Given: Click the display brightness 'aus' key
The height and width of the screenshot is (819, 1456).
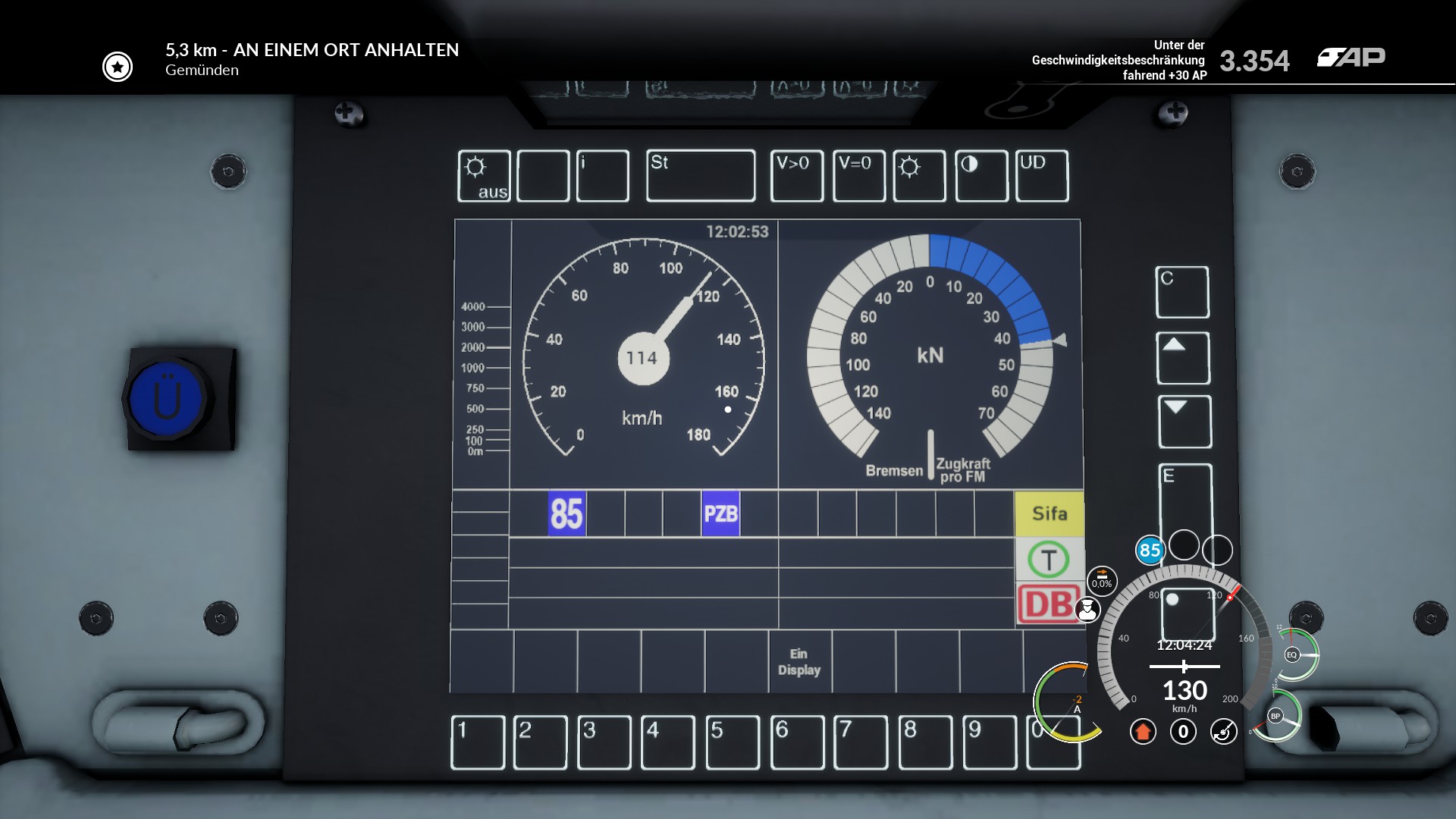Looking at the screenshot, I should pyautogui.click(x=484, y=176).
